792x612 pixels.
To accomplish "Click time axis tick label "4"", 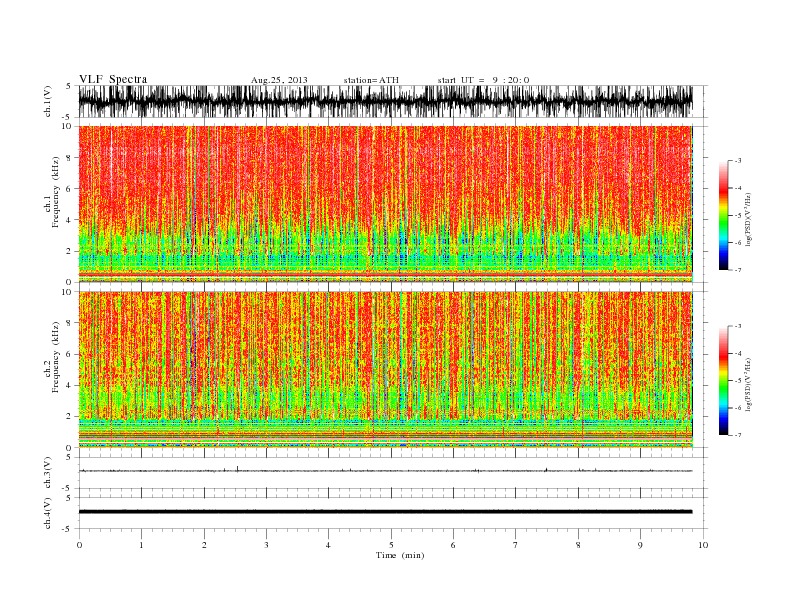I will [328, 545].
